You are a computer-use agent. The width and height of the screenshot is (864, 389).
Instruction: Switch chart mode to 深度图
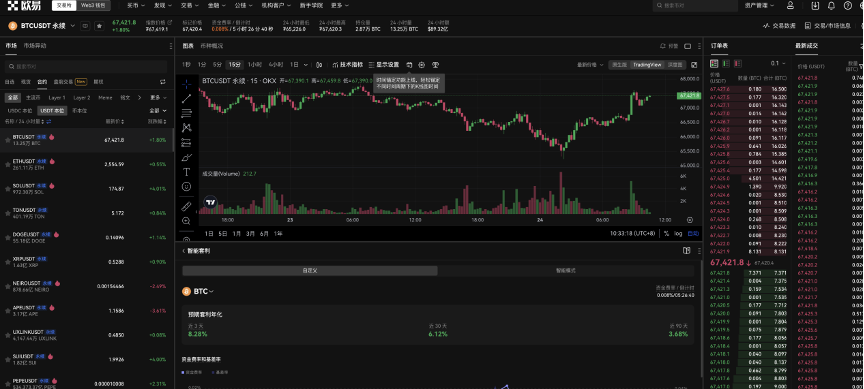coord(674,65)
